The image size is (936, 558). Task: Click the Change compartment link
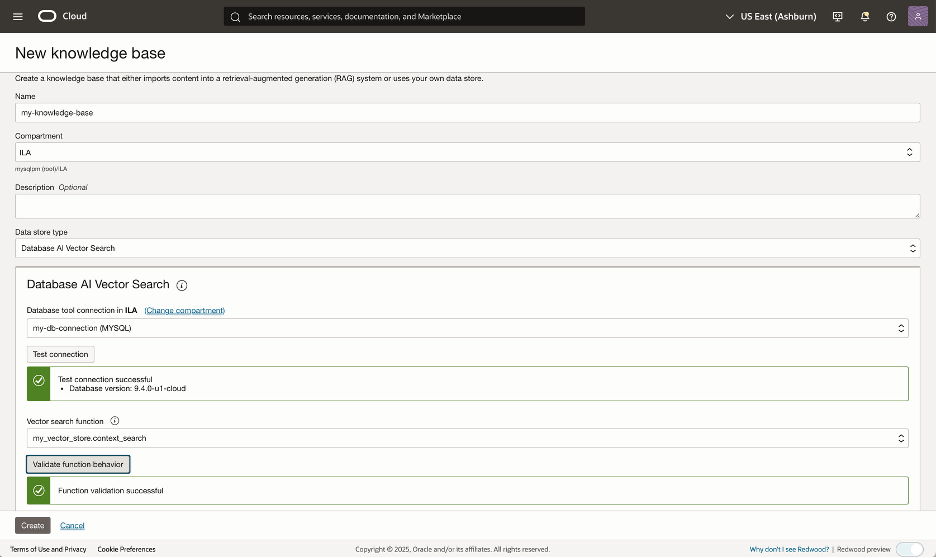pyautogui.click(x=185, y=311)
